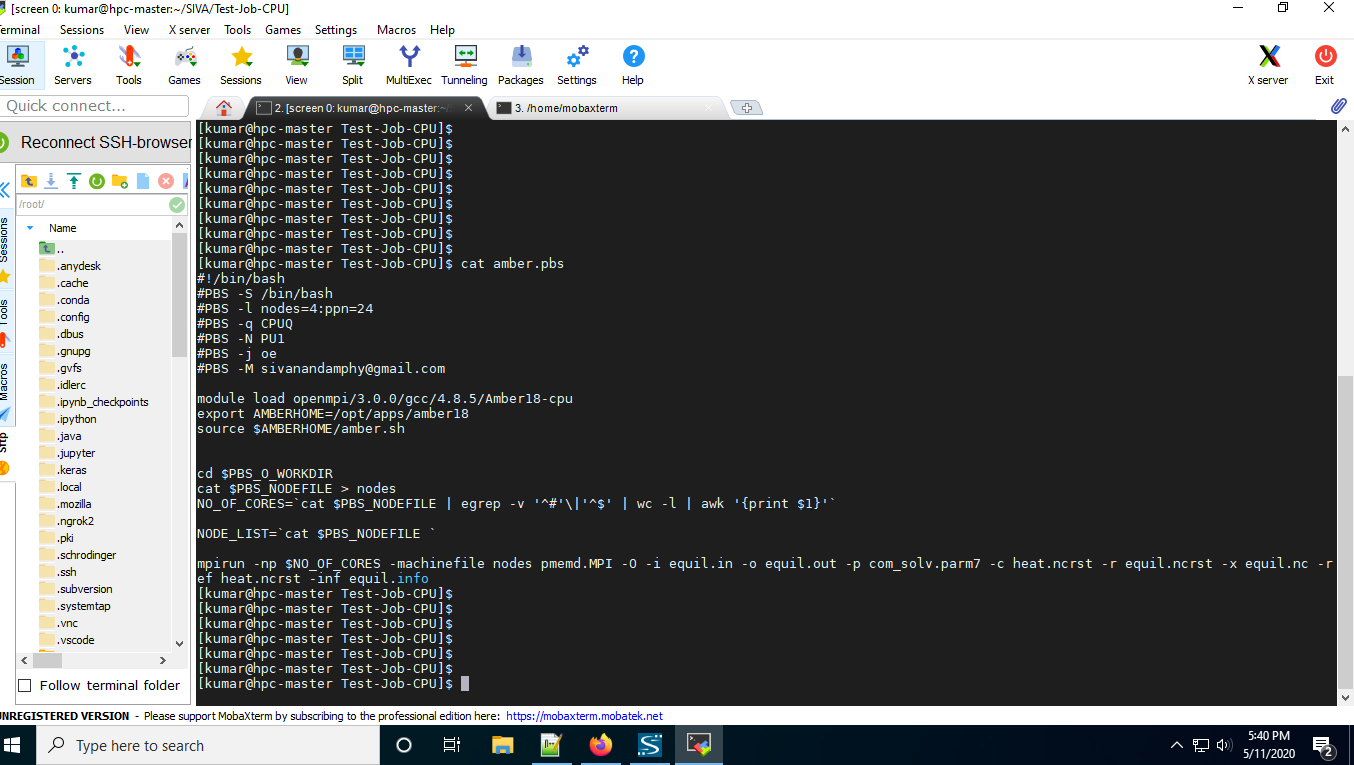The image size is (1354, 765).
Task: Open Firefox from the taskbar
Action: tap(600, 745)
